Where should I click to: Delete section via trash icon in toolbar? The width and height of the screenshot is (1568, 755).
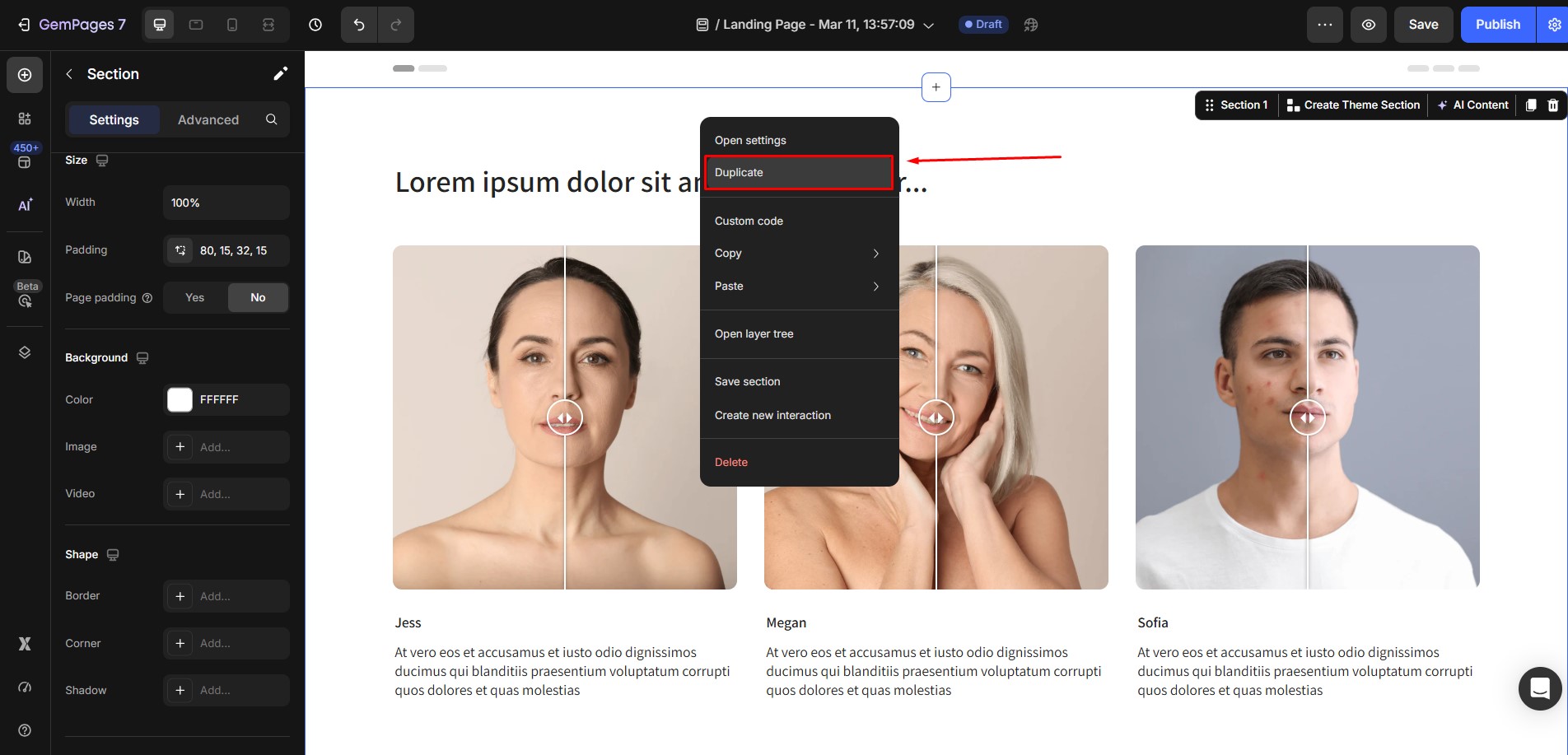pyautogui.click(x=1552, y=105)
